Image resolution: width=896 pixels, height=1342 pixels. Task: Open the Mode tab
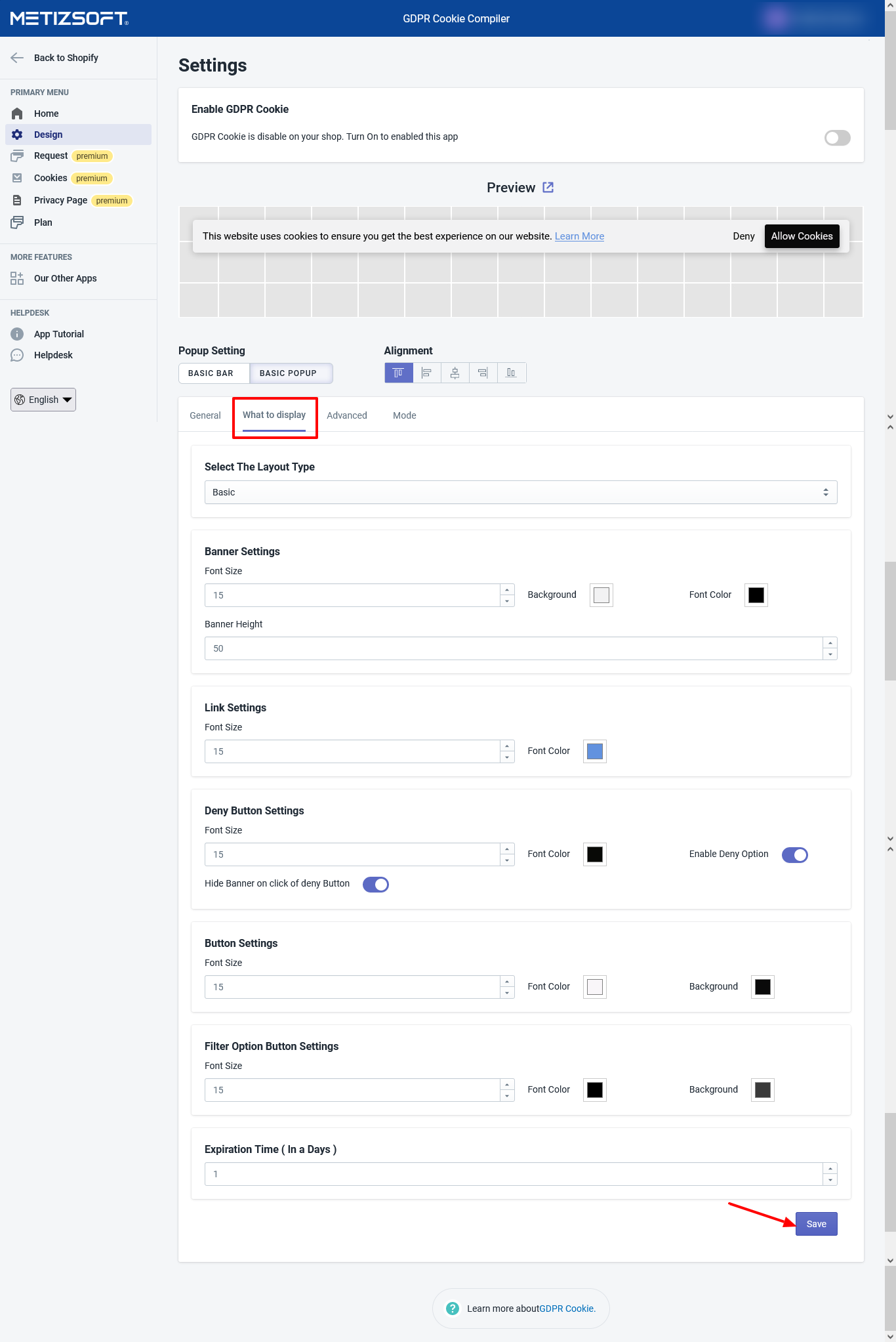(x=404, y=415)
